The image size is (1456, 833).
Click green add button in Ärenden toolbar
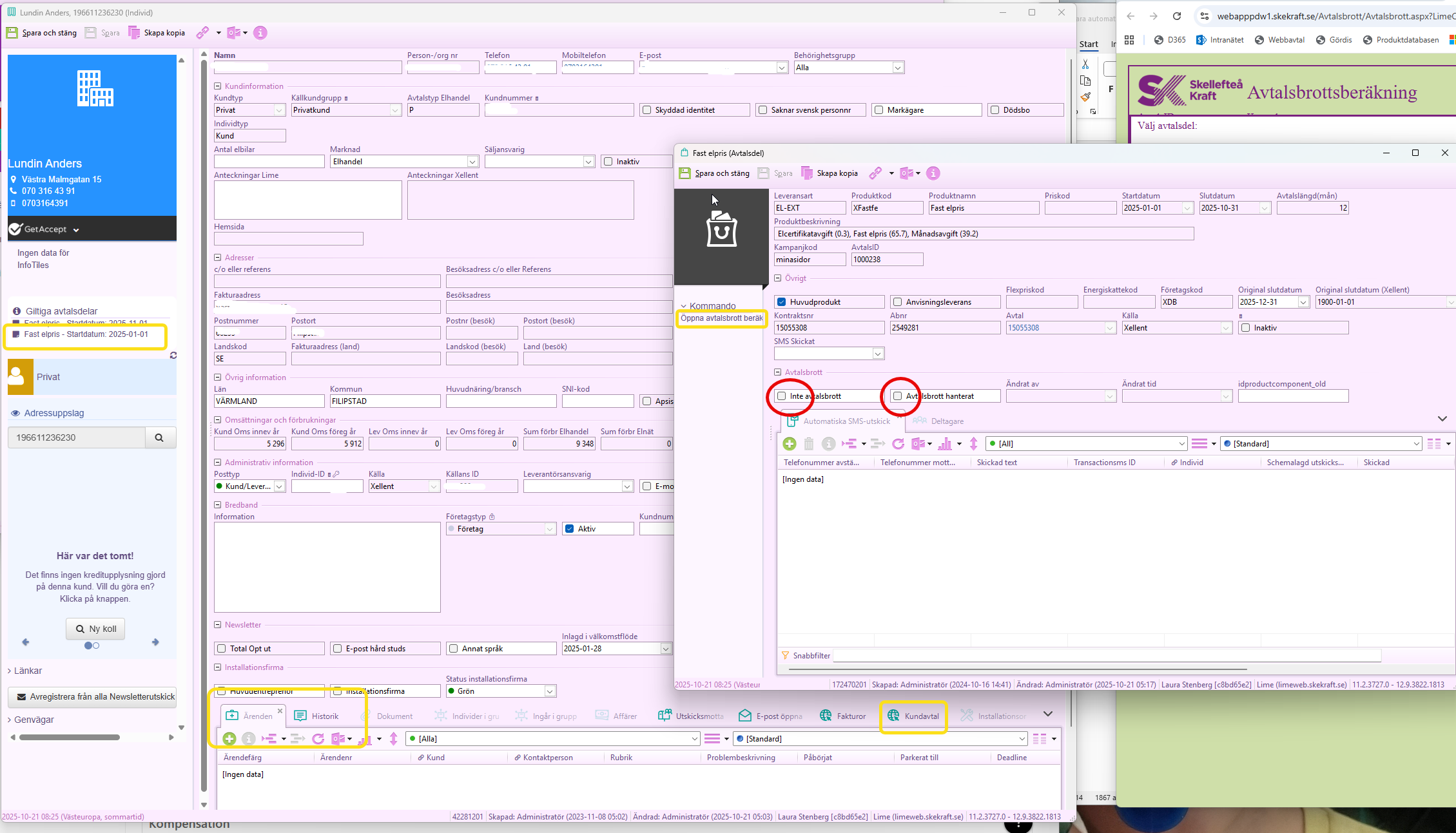click(x=229, y=739)
